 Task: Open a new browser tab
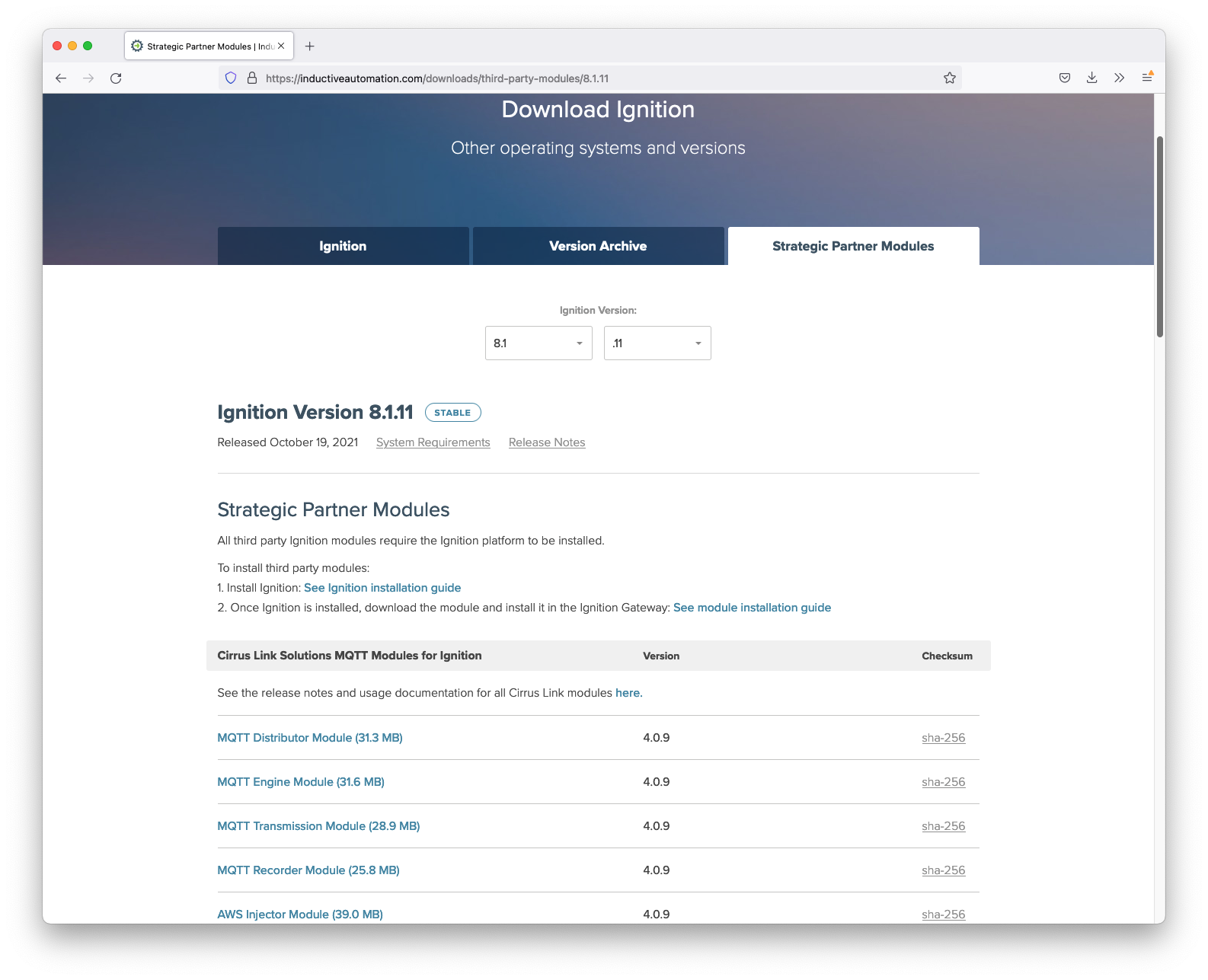[309, 46]
